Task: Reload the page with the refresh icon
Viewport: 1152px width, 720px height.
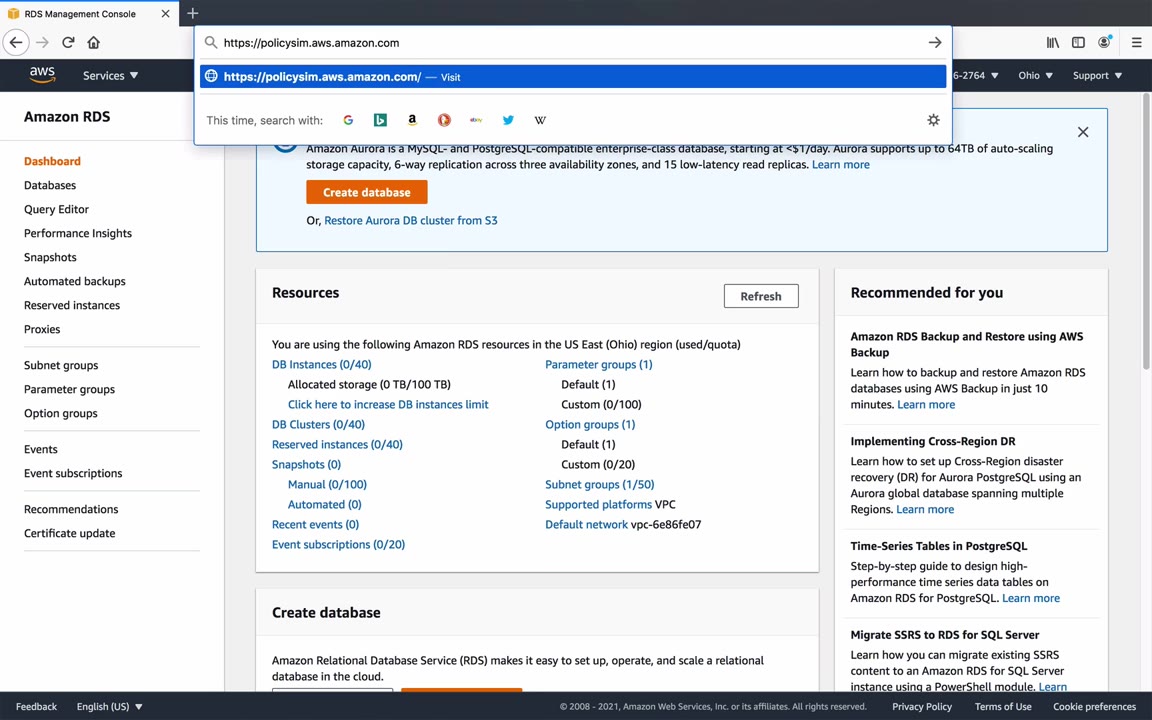Action: point(68,43)
